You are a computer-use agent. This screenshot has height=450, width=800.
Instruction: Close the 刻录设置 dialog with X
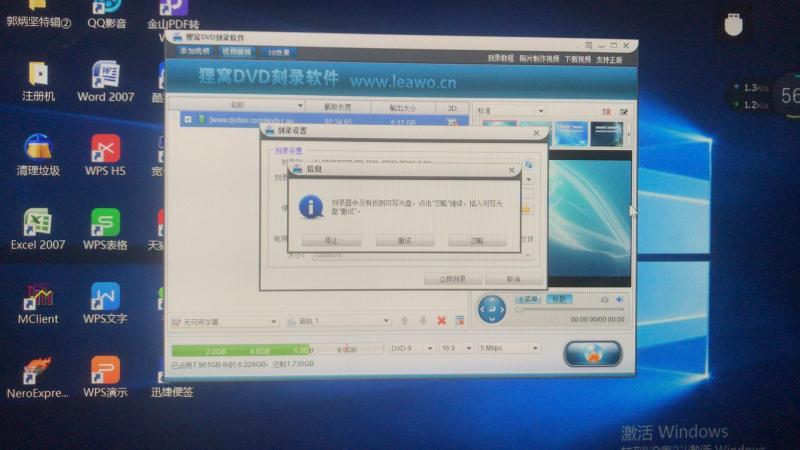536,133
